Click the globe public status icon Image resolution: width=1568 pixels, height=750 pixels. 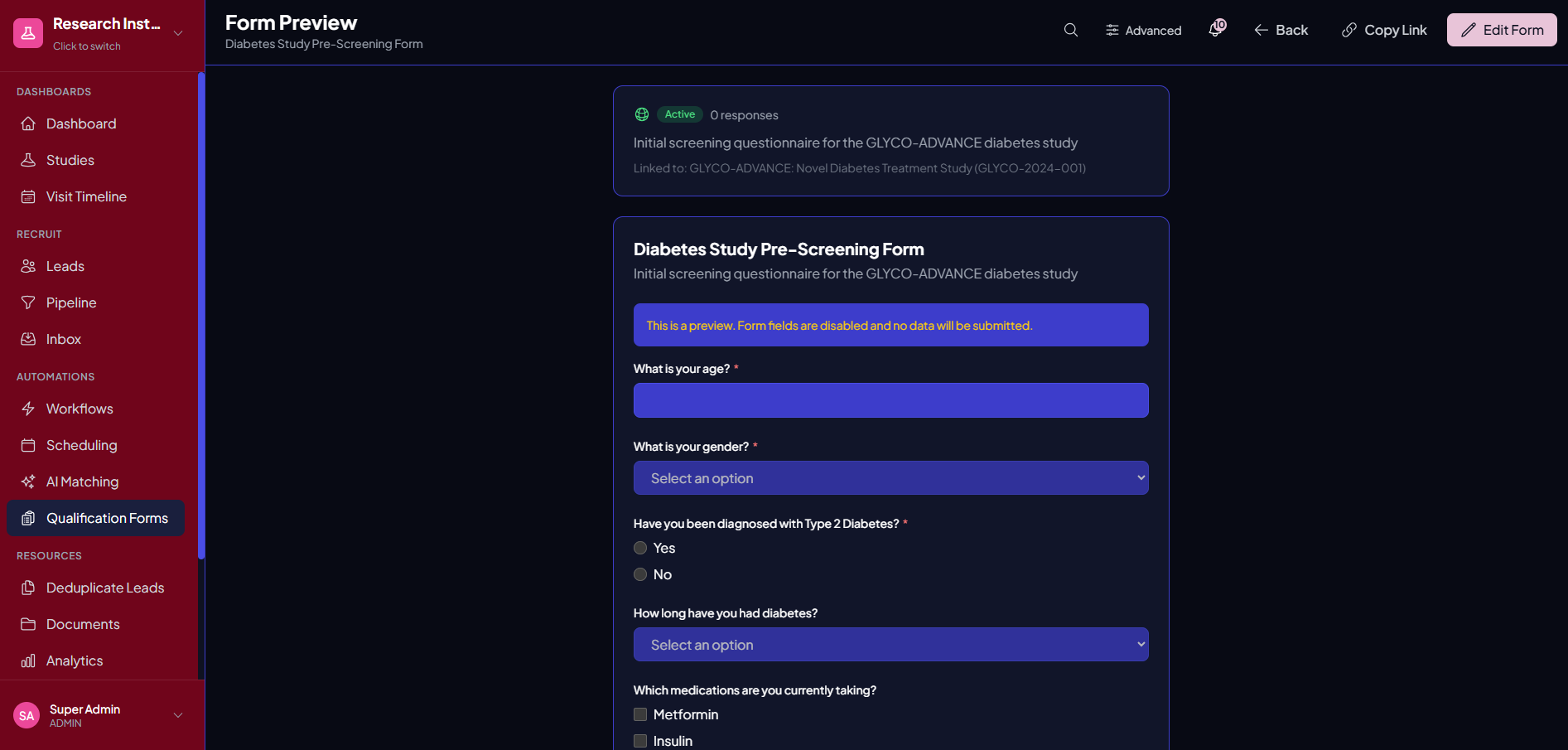coord(642,114)
